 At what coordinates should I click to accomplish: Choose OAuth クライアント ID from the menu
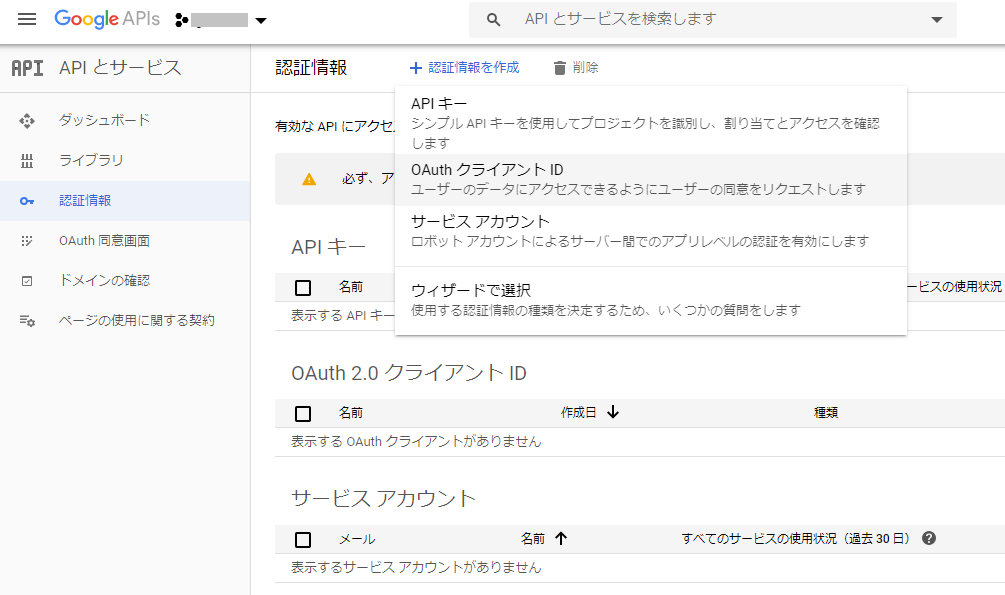click(x=651, y=180)
